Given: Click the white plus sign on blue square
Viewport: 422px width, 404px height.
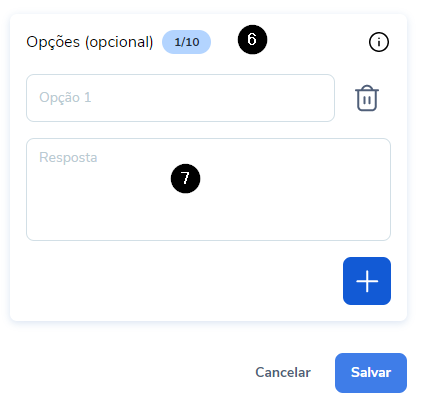Looking at the screenshot, I should pos(367,281).
